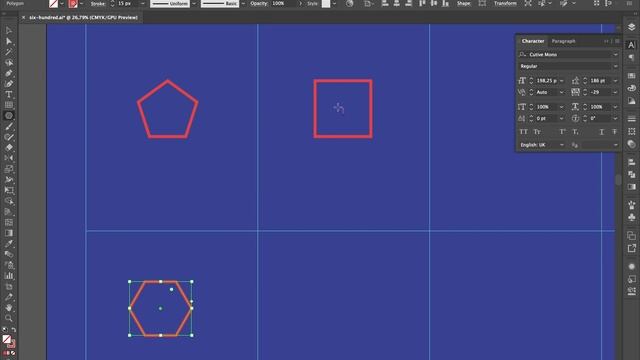Select the Pen tool in toolbar
Screen dimensions: 640x360
click(x=9, y=73)
